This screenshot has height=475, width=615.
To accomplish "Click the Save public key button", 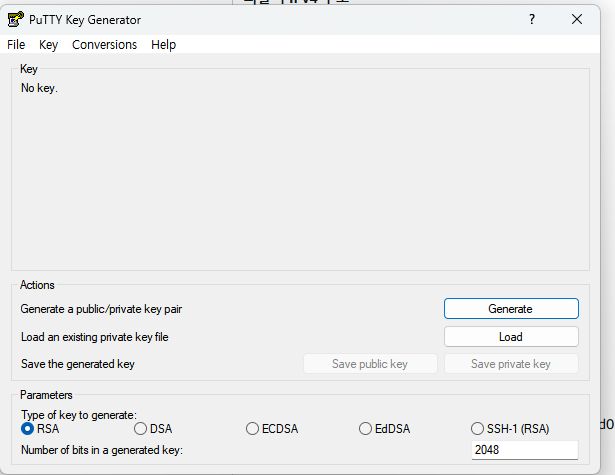I will [x=370, y=364].
